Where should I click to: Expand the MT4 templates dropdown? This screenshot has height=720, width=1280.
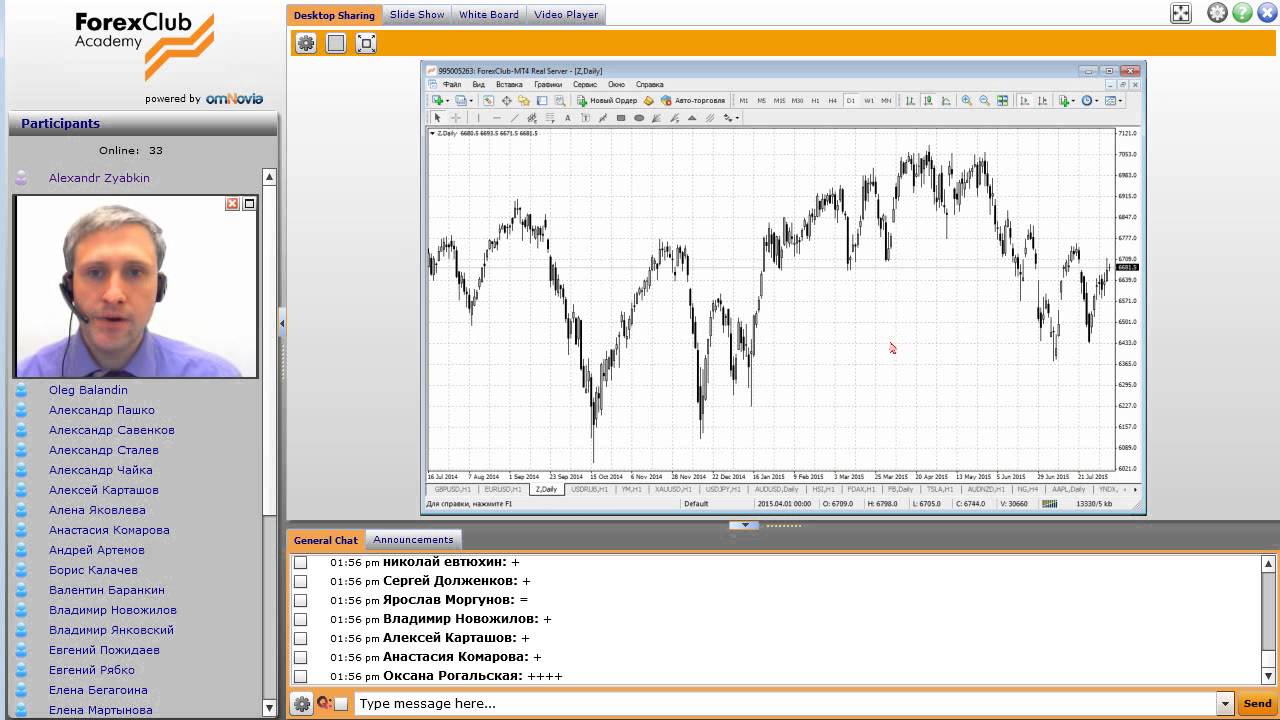pos(1121,100)
